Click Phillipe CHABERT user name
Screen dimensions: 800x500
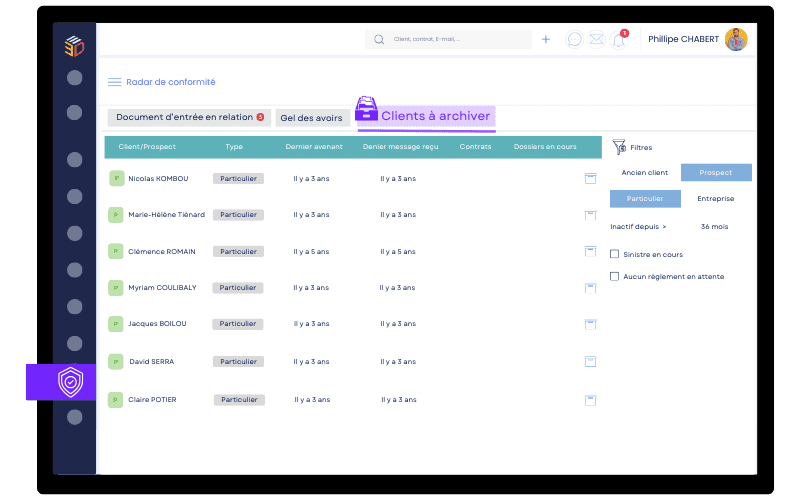(x=683, y=39)
